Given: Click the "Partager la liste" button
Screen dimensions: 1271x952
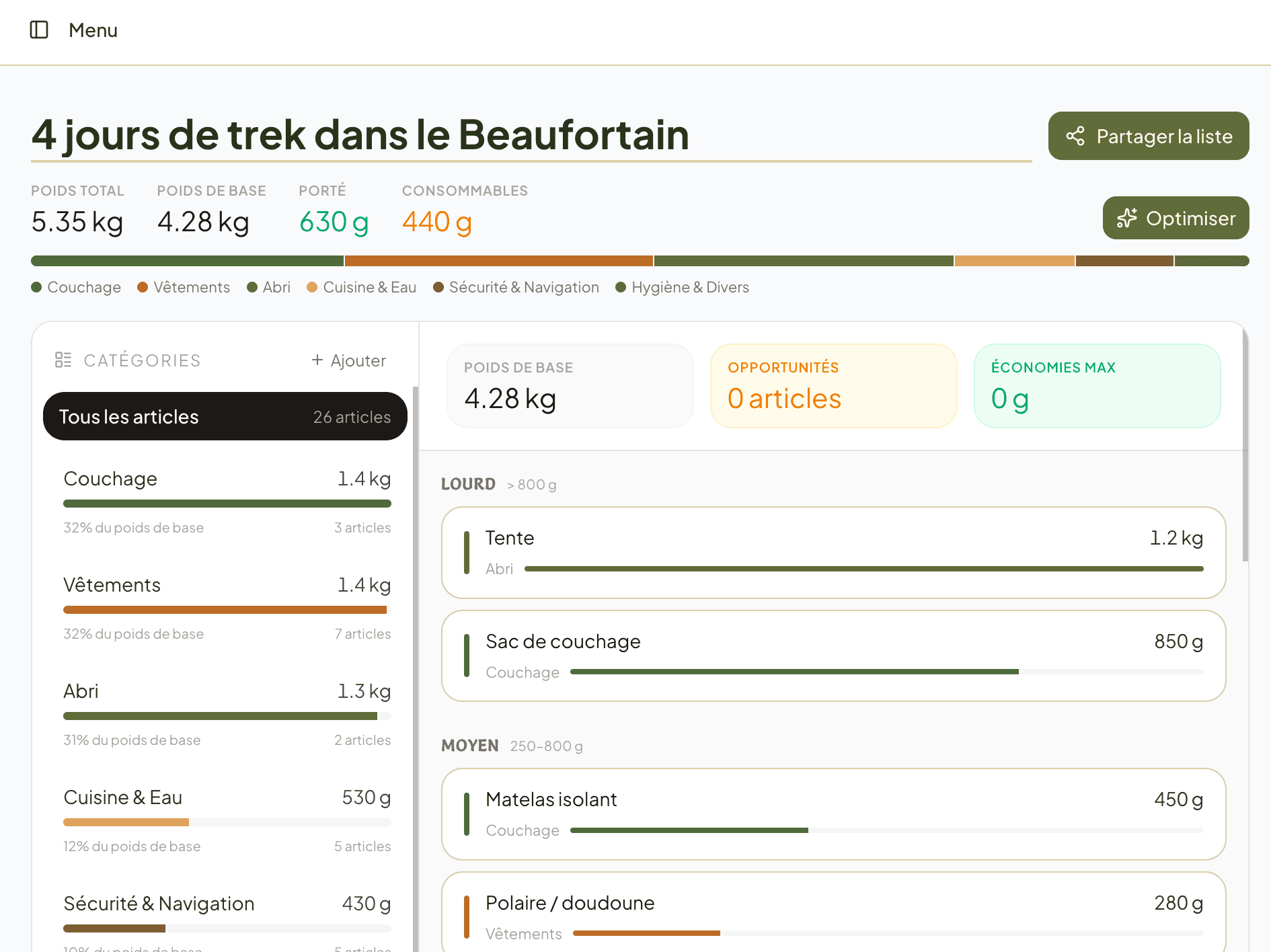Looking at the screenshot, I should pos(1148,136).
